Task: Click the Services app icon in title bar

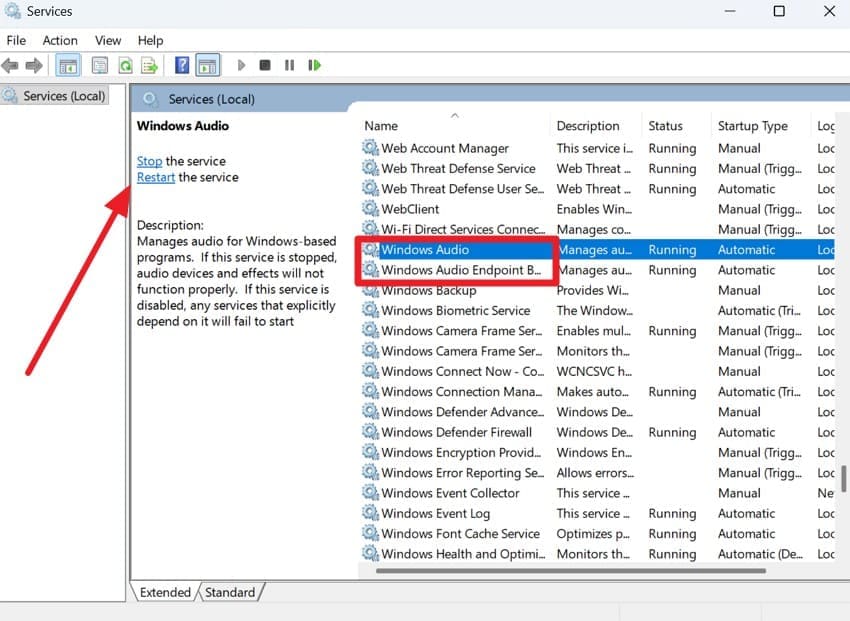Action: [11, 11]
